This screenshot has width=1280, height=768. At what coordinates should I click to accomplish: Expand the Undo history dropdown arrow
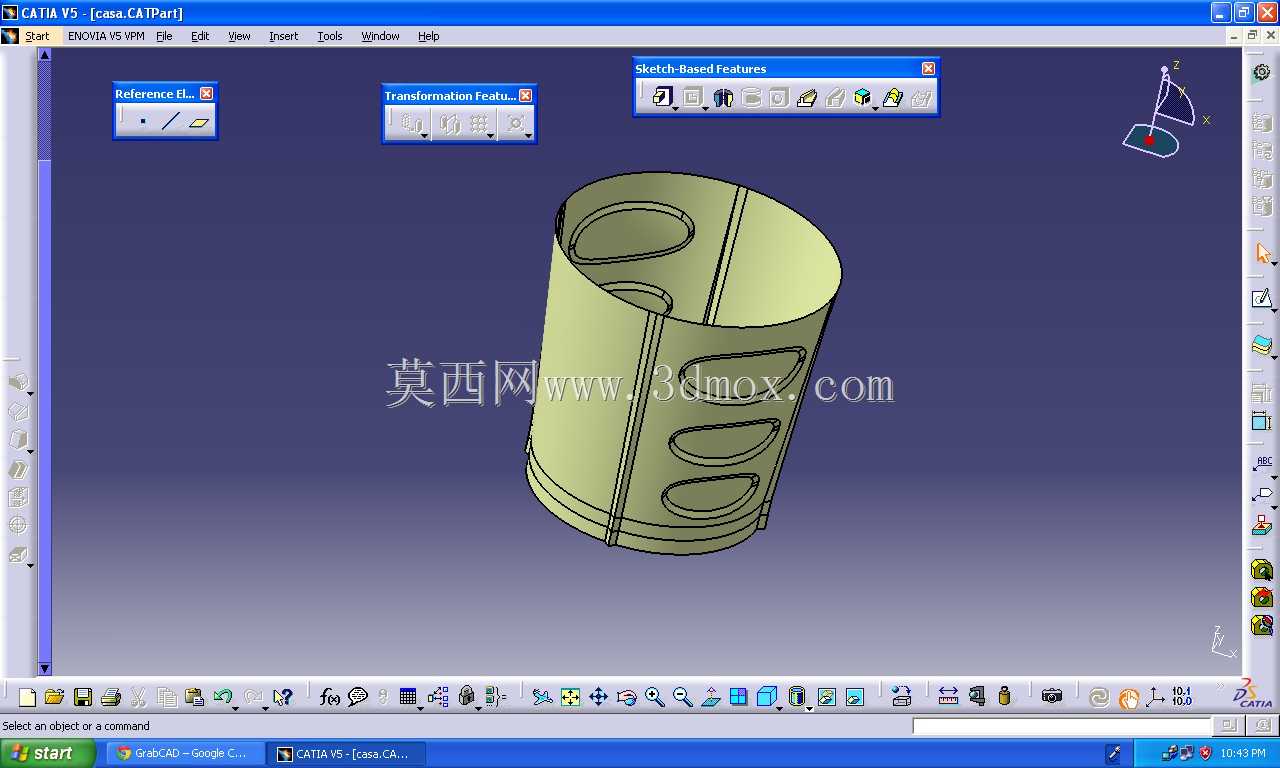tap(235, 707)
